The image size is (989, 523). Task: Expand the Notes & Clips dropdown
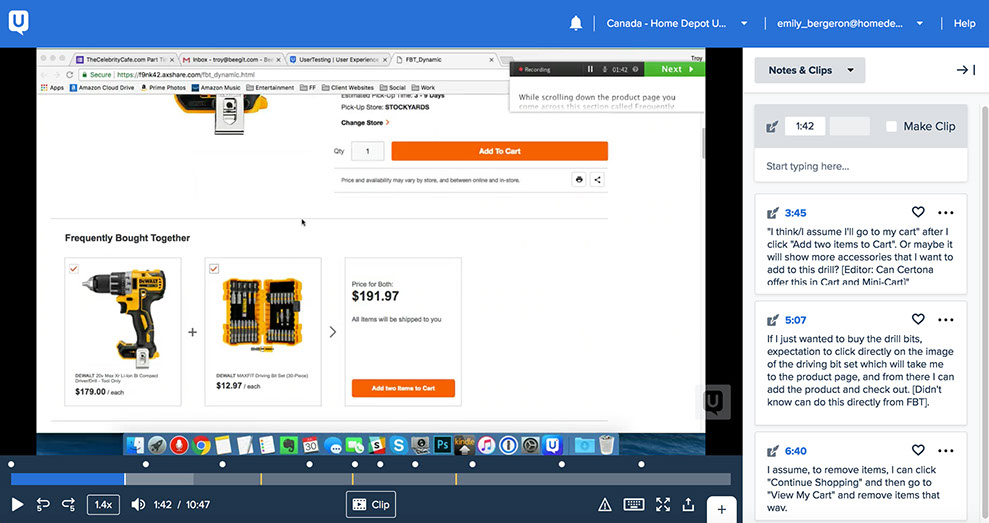pyautogui.click(x=810, y=70)
